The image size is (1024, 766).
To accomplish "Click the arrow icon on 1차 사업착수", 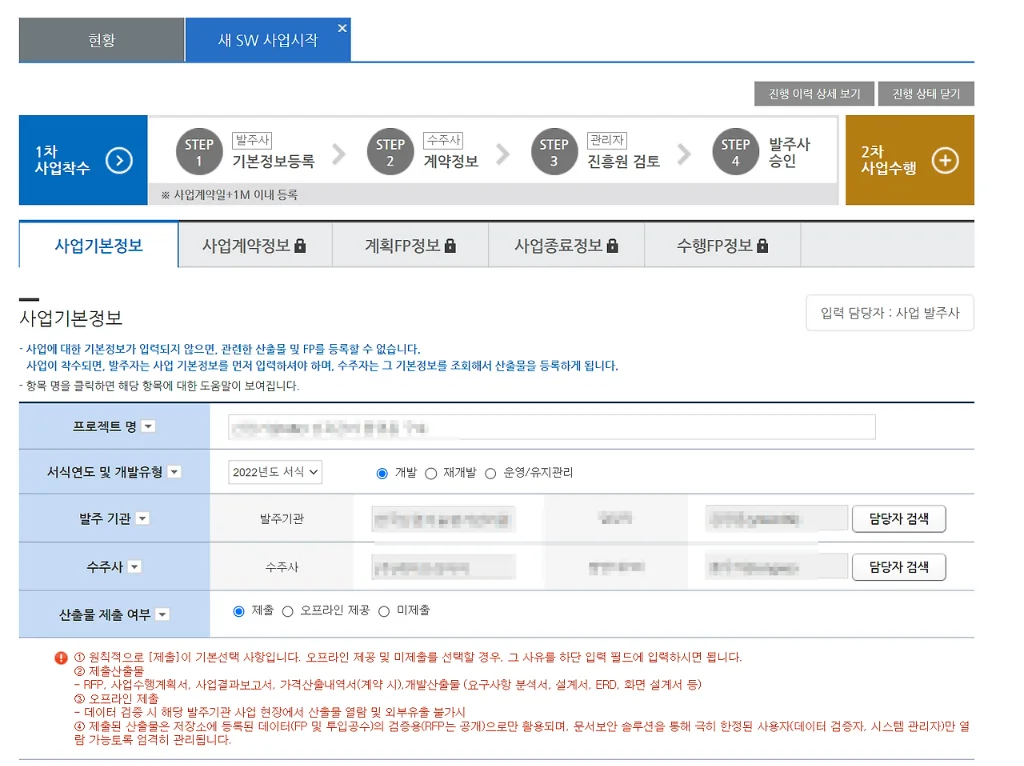I will 119,160.
